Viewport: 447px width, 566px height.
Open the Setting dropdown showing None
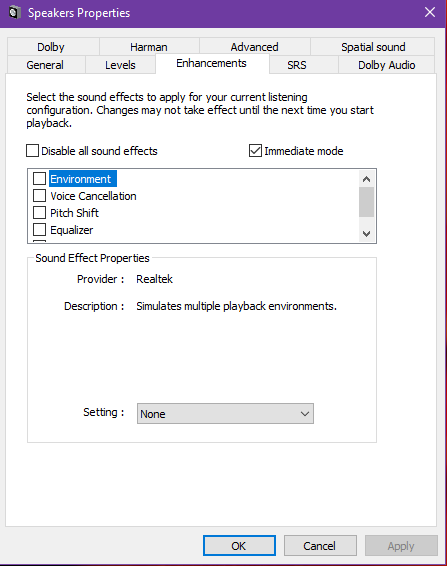tap(225, 414)
